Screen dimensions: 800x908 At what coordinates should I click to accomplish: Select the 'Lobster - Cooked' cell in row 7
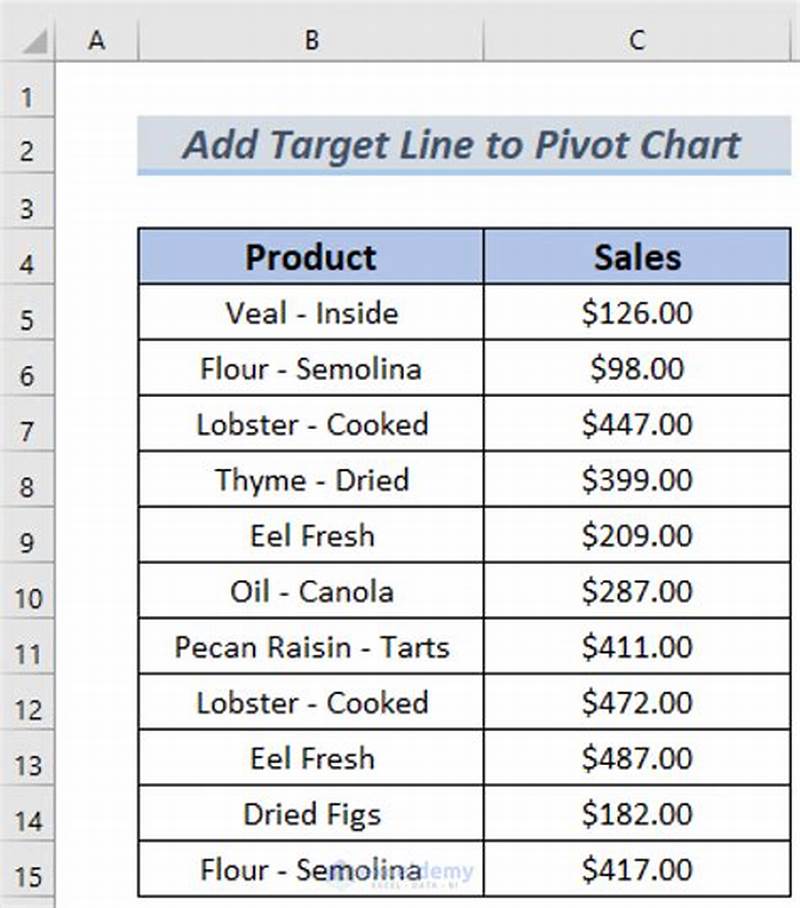pyautogui.click(x=312, y=424)
